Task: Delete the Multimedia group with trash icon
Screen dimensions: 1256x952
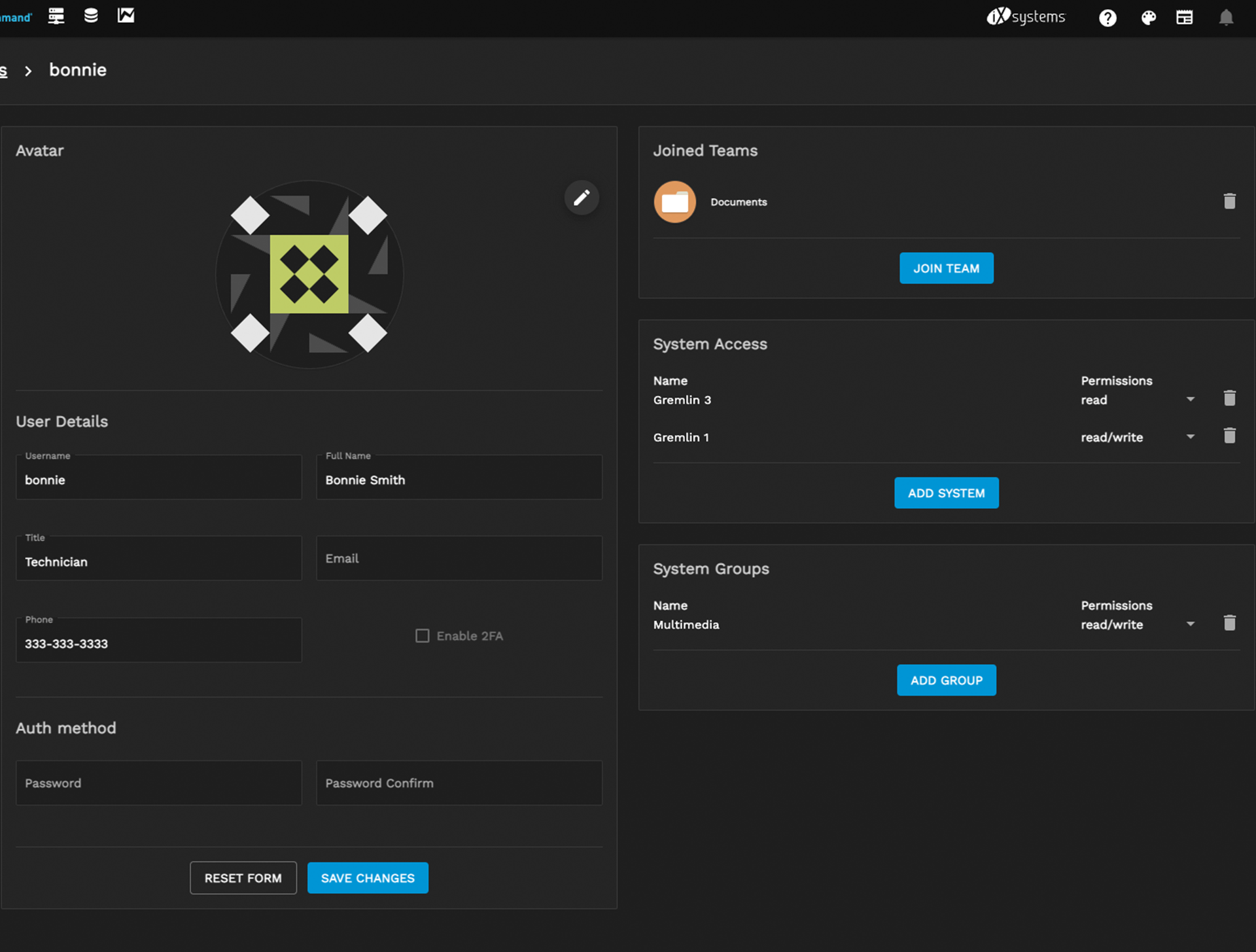Action: (1229, 623)
